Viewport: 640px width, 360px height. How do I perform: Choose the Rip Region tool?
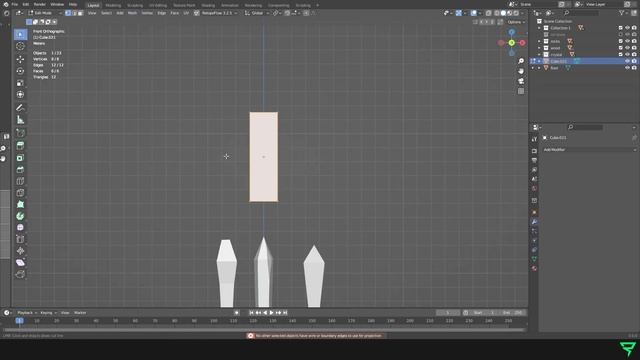[x=20, y=274]
